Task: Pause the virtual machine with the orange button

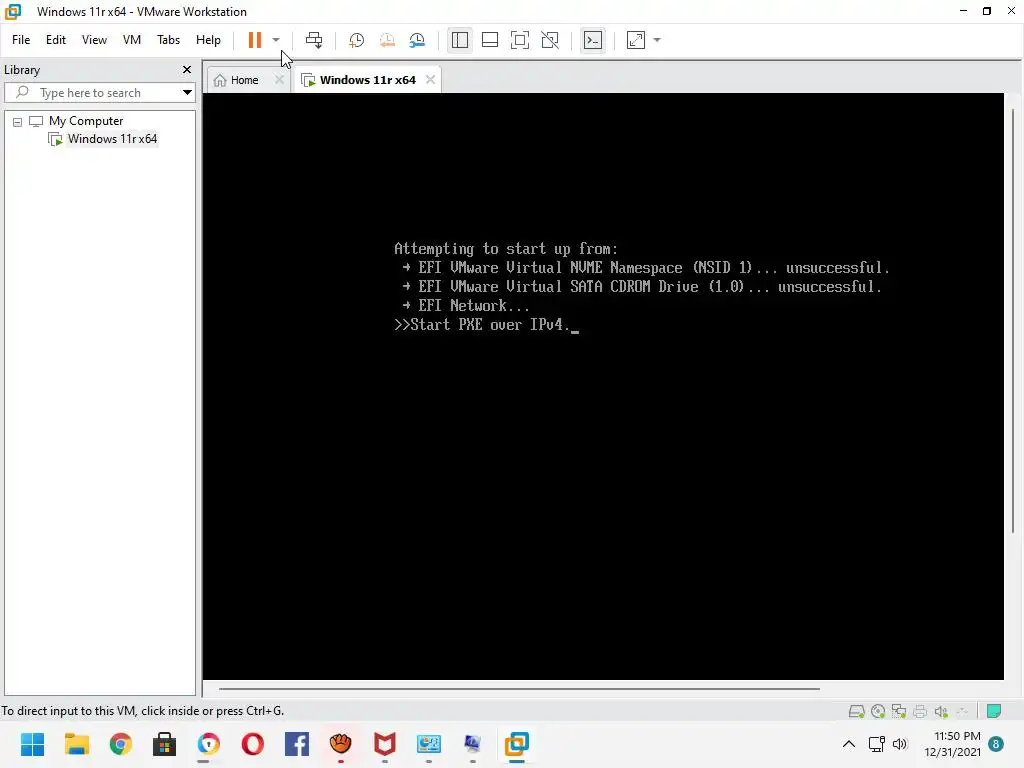Action: click(255, 40)
